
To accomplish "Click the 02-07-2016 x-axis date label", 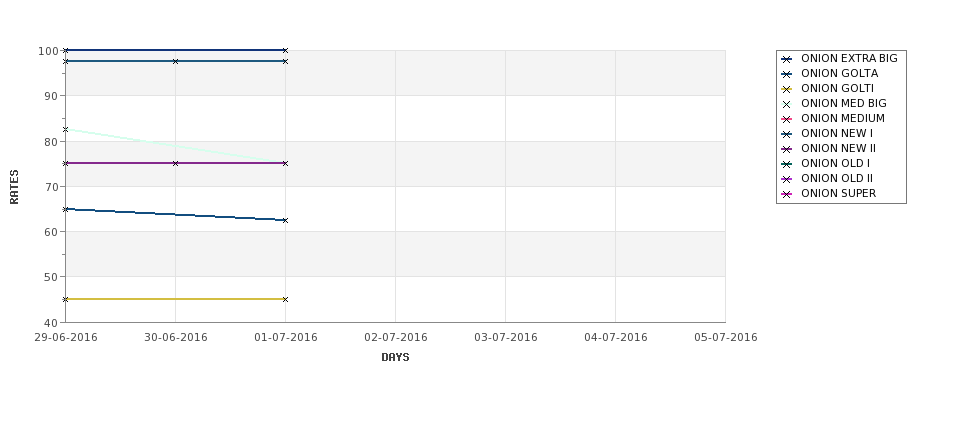I will tap(395, 337).
